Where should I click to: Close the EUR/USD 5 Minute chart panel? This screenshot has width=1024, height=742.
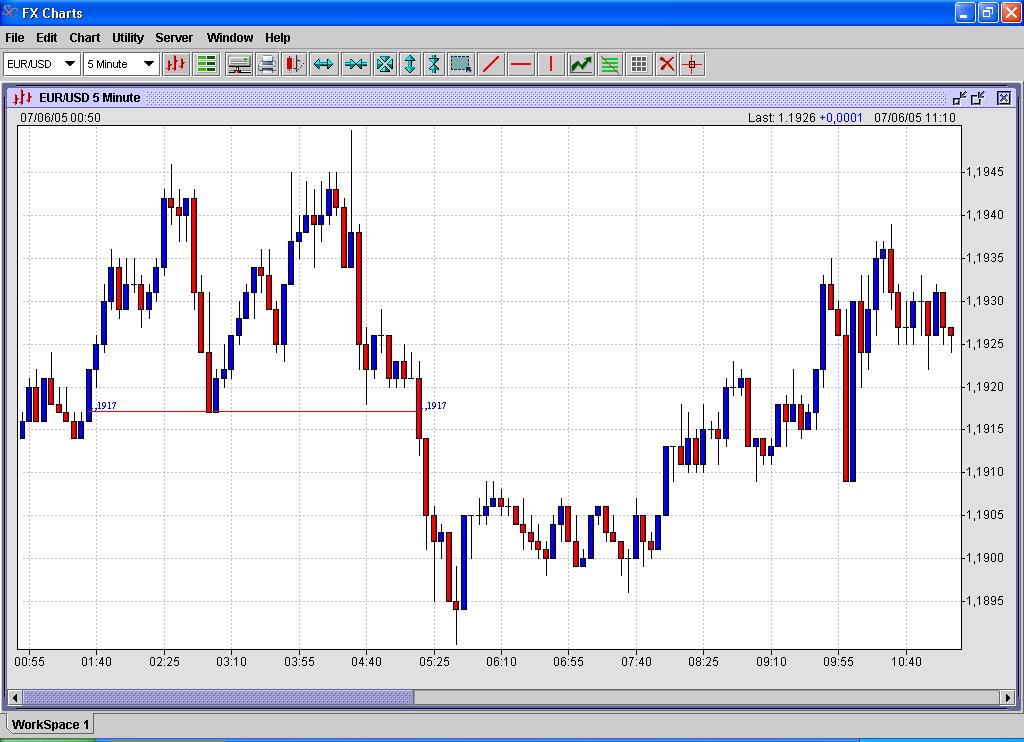pos(1004,98)
